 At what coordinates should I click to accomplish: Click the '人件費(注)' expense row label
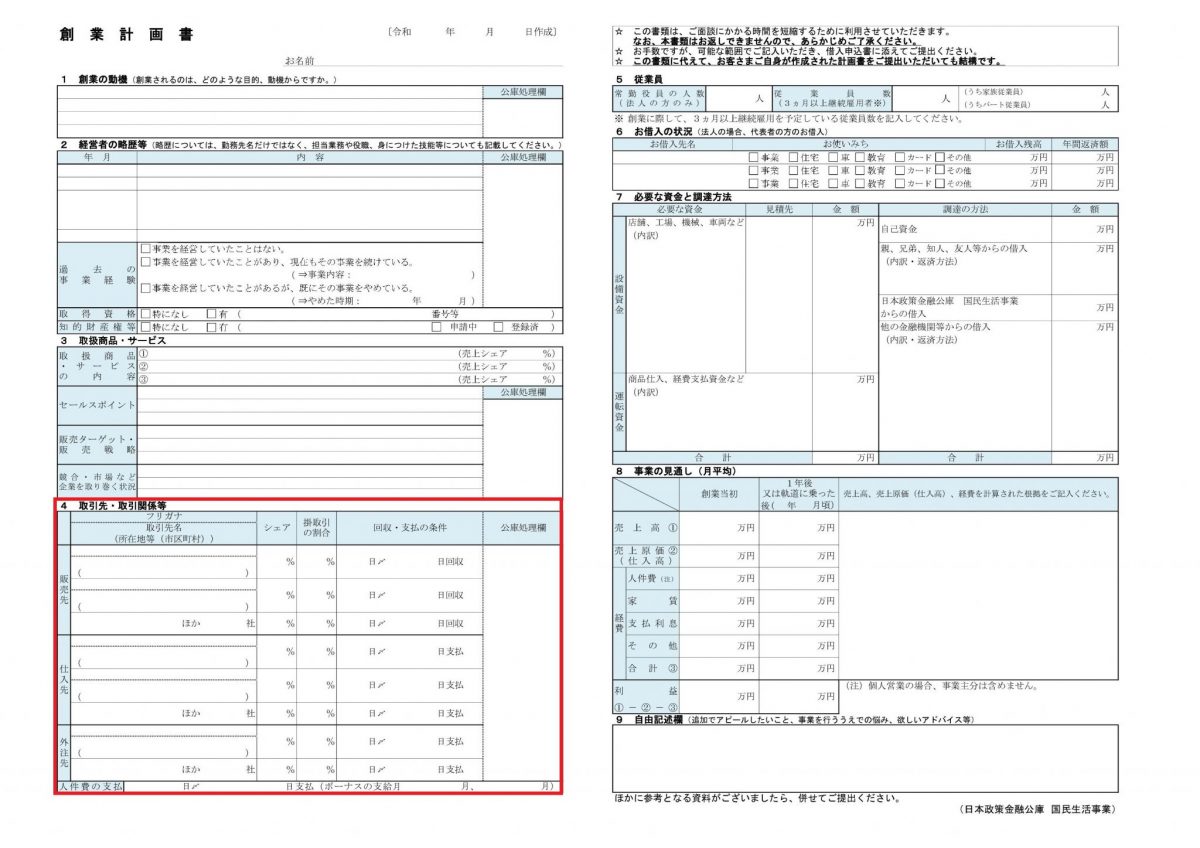point(652,579)
